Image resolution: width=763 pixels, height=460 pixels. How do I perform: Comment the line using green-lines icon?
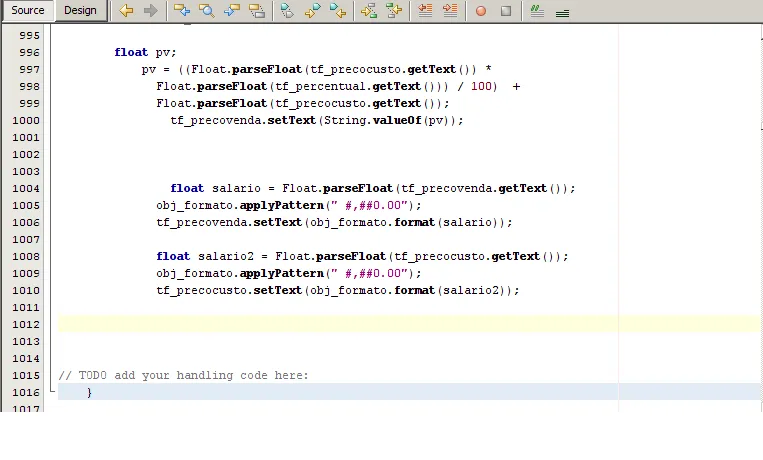[x=537, y=11]
